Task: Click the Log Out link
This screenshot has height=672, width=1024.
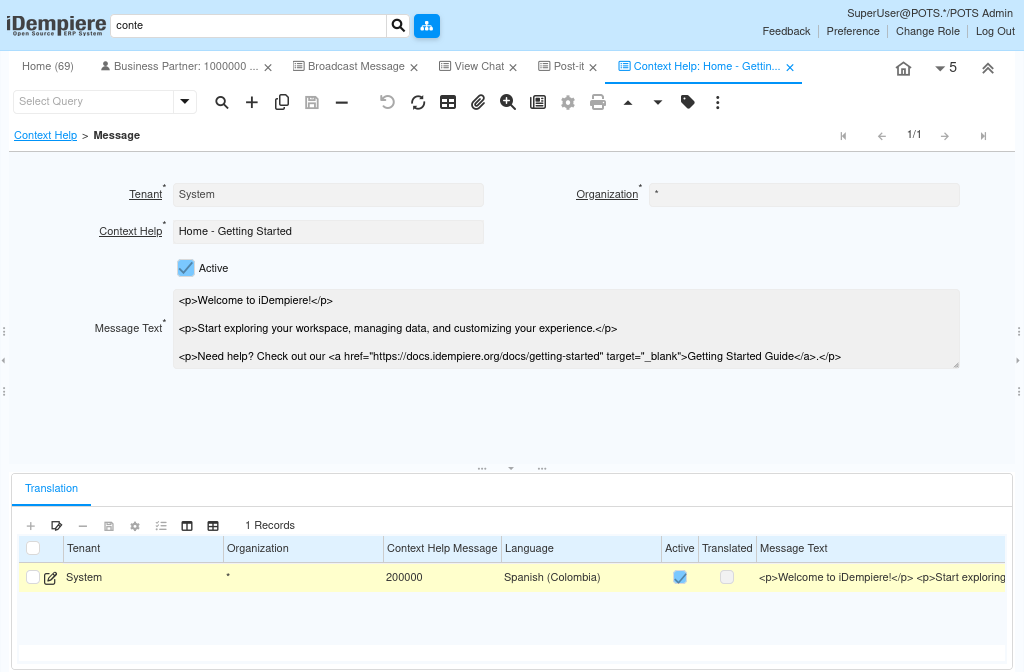Action: (x=995, y=31)
